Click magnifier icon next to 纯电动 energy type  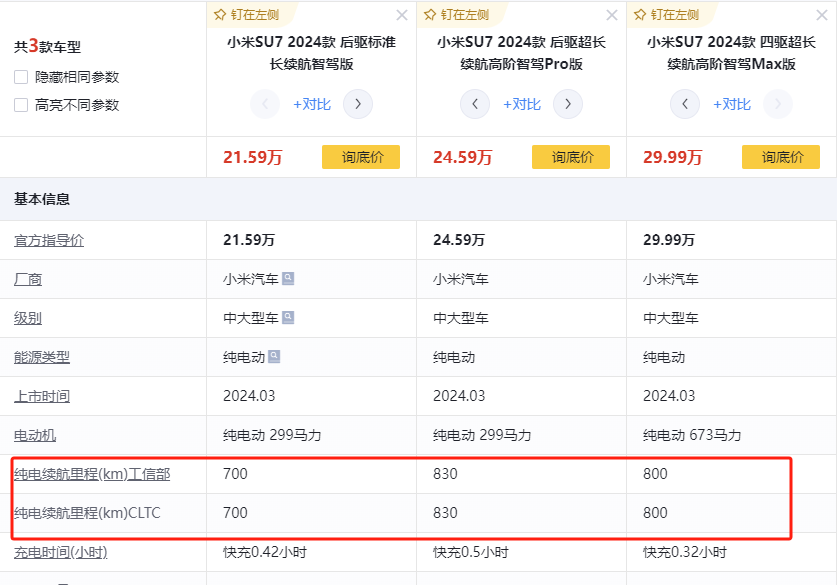274,356
